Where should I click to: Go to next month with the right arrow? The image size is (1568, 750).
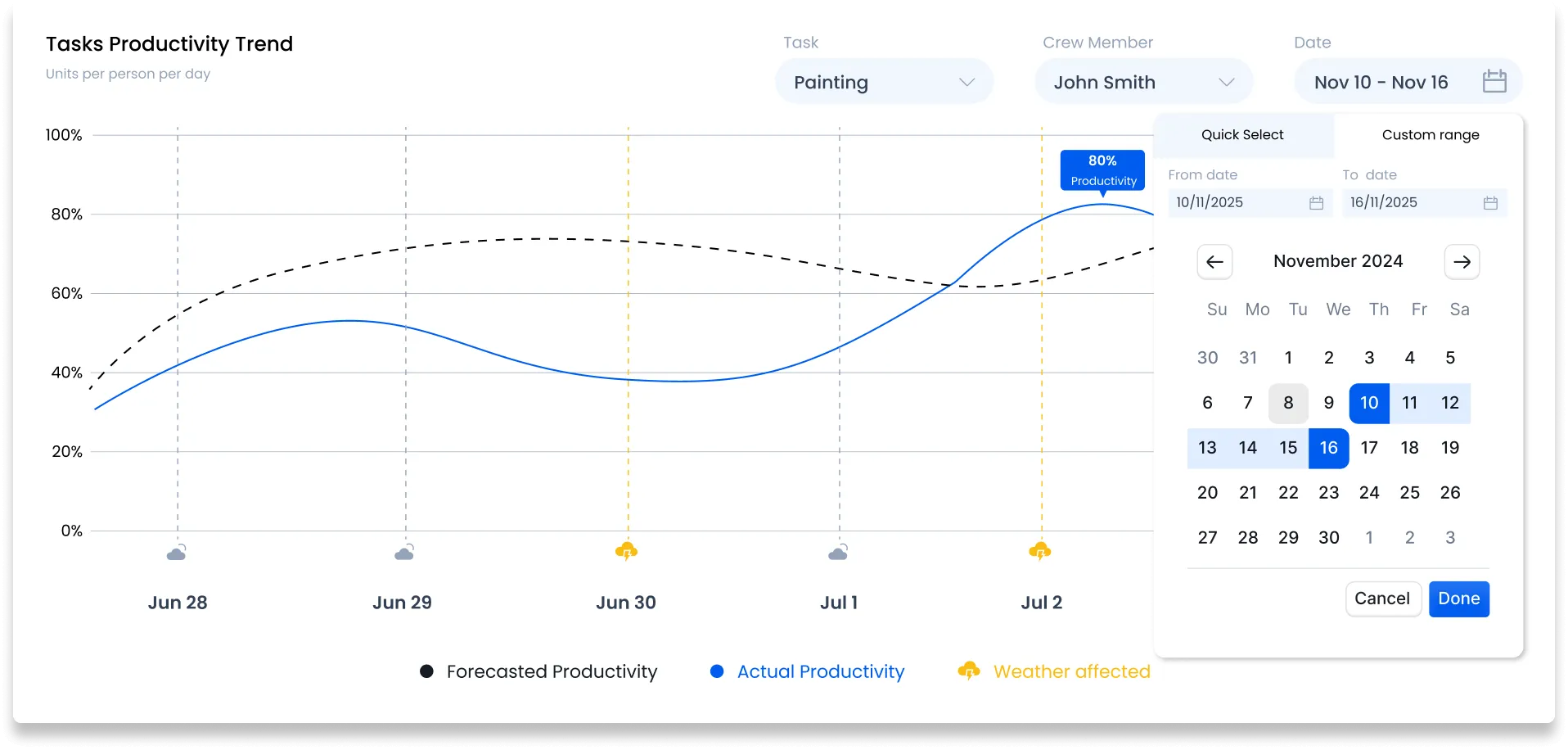click(x=1462, y=261)
